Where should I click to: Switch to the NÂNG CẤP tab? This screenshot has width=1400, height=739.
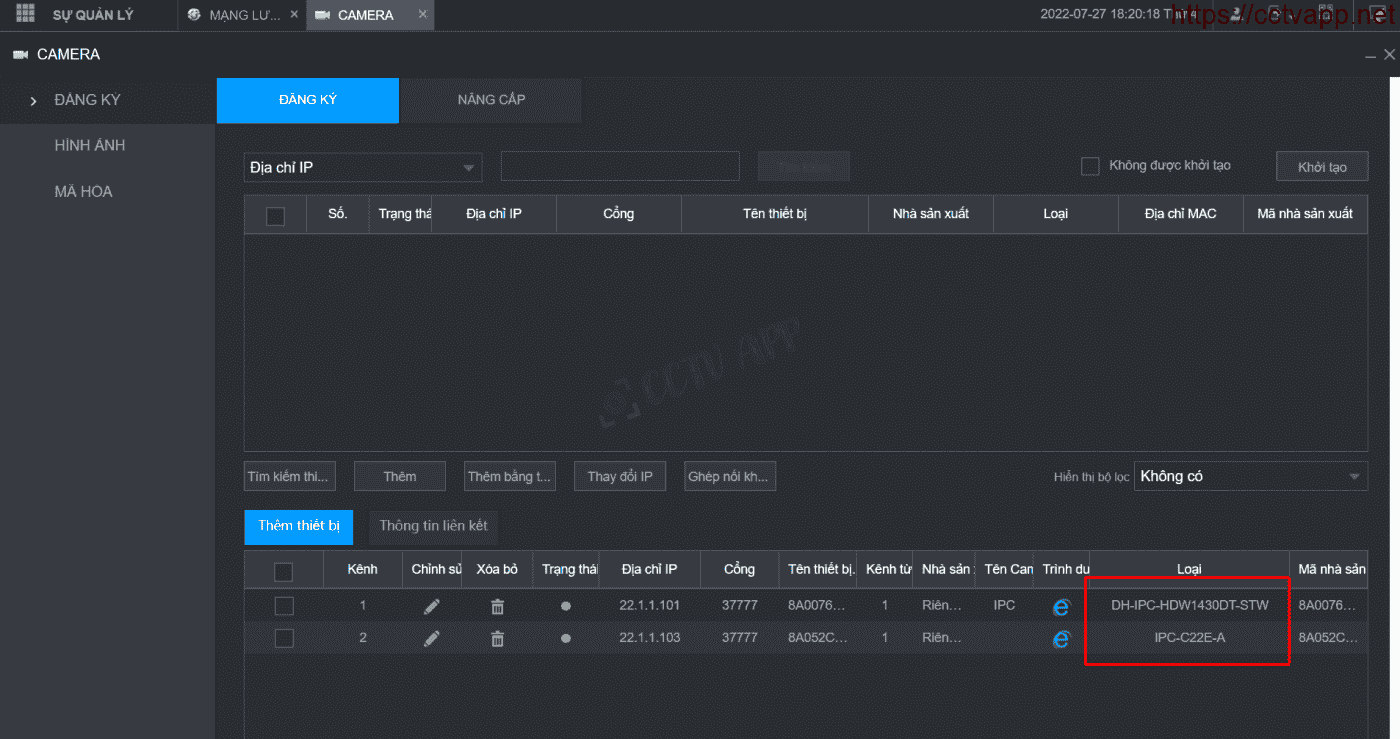491,100
